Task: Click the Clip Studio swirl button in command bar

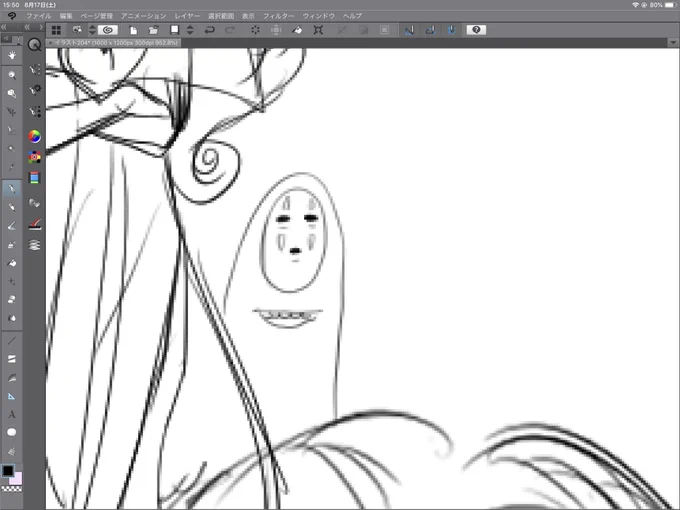Action: click(x=108, y=30)
